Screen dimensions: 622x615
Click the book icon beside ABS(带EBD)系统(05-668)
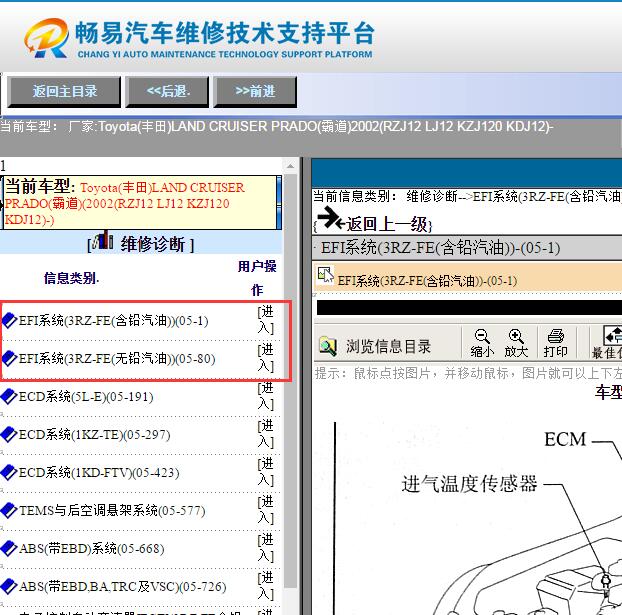(9, 548)
